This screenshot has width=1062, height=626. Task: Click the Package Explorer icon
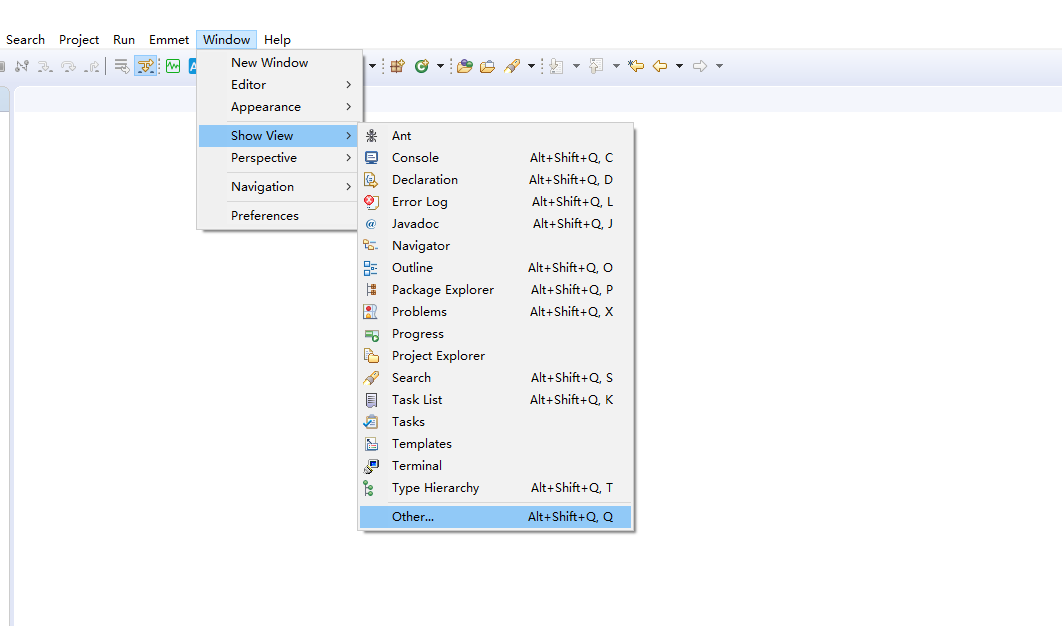point(371,290)
